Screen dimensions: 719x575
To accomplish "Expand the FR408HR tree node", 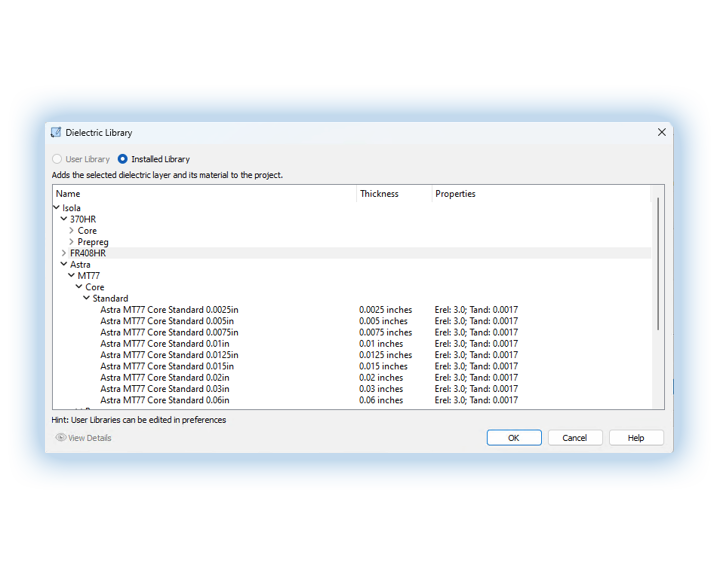I will click(64, 253).
